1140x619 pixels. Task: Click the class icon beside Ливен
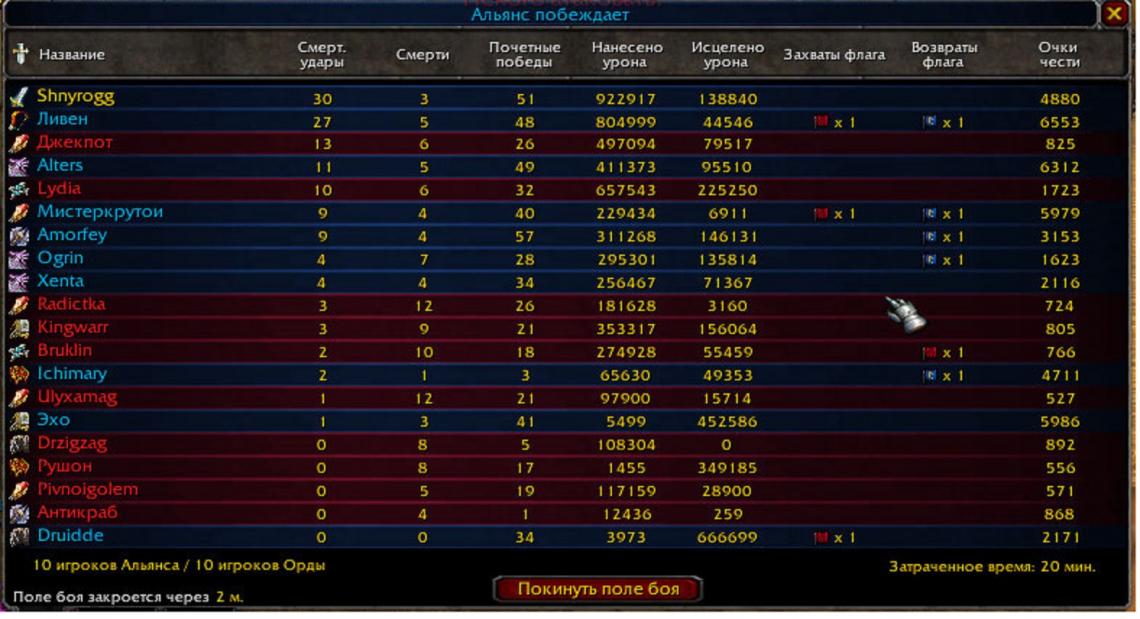tap(19, 120)
